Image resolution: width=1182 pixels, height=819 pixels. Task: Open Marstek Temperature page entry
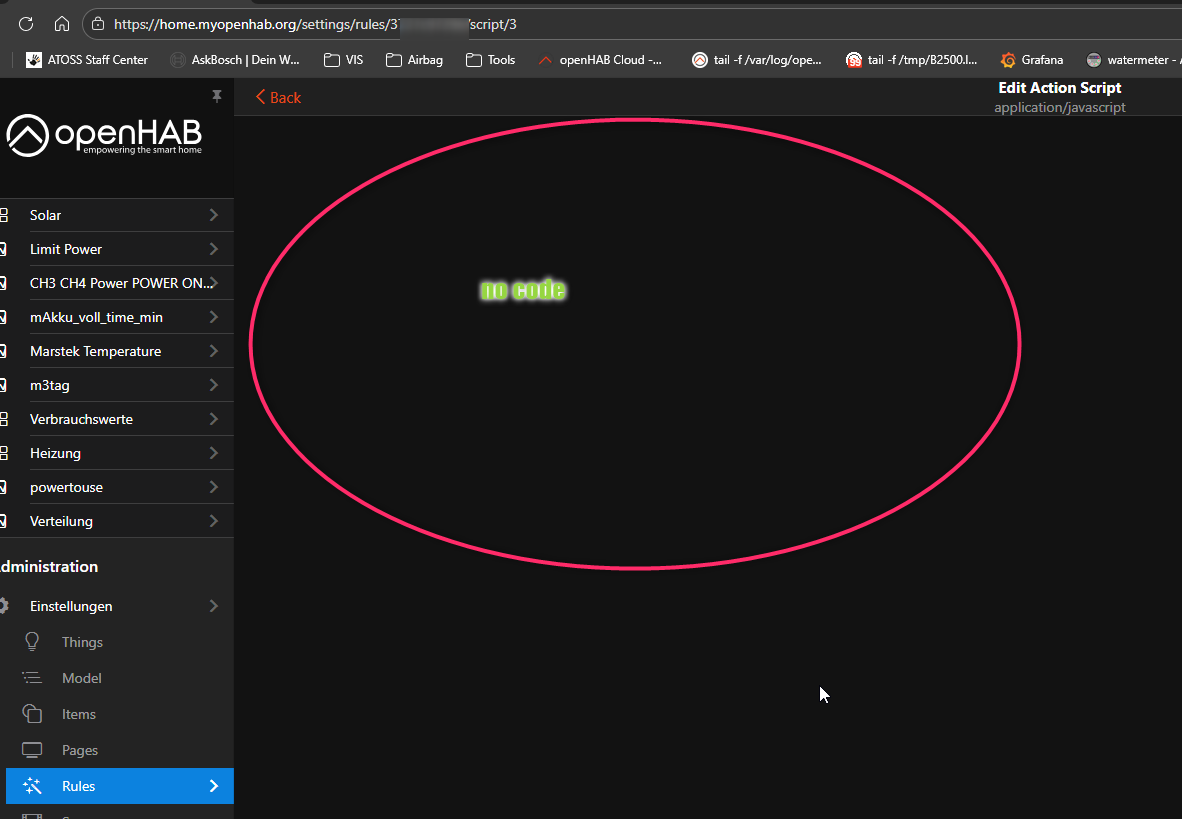[x=95, y=351]
